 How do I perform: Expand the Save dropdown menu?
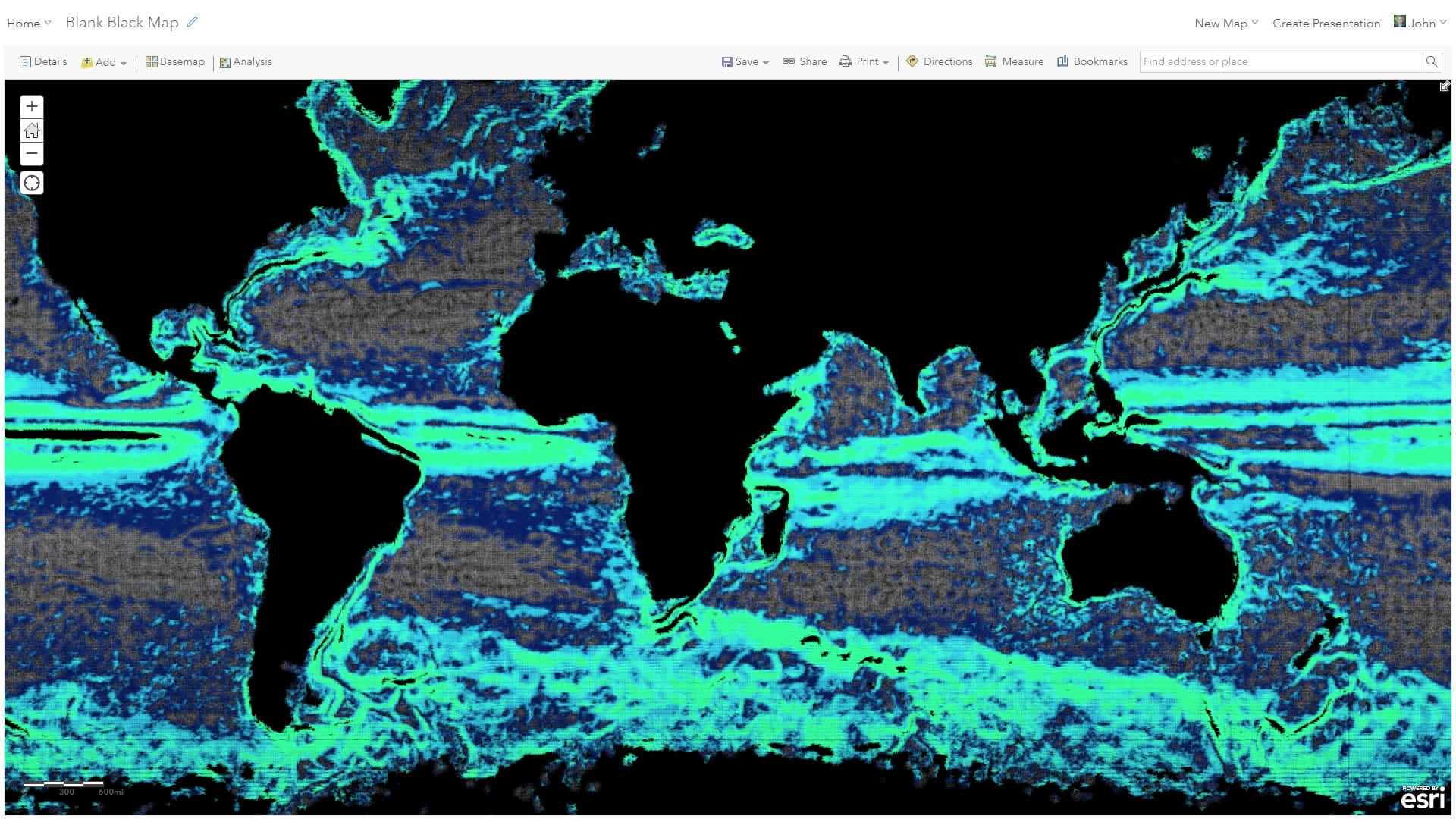tap(745, 61)
